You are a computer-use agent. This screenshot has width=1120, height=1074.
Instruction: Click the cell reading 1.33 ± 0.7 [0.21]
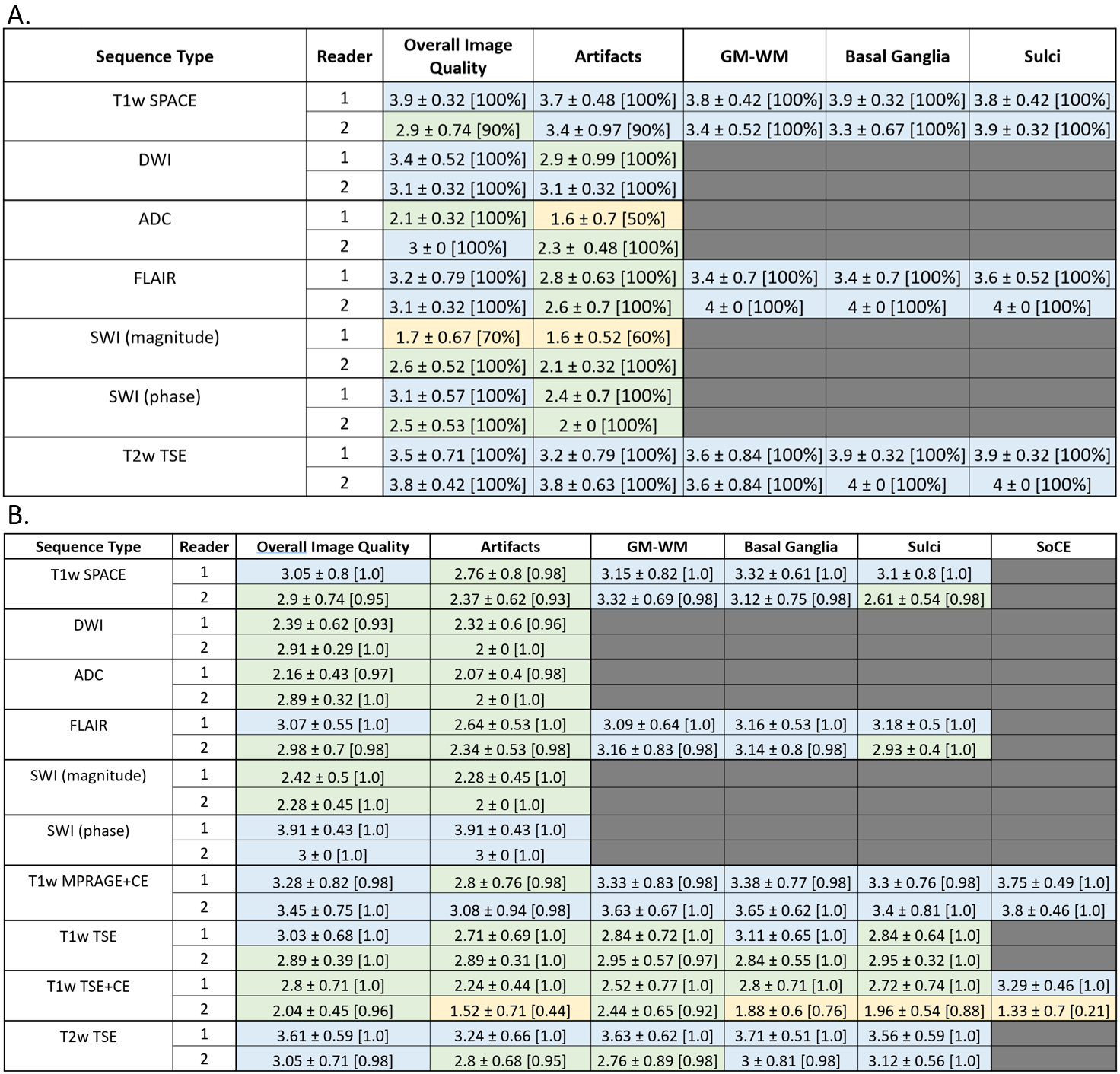coord(1053,1011)
